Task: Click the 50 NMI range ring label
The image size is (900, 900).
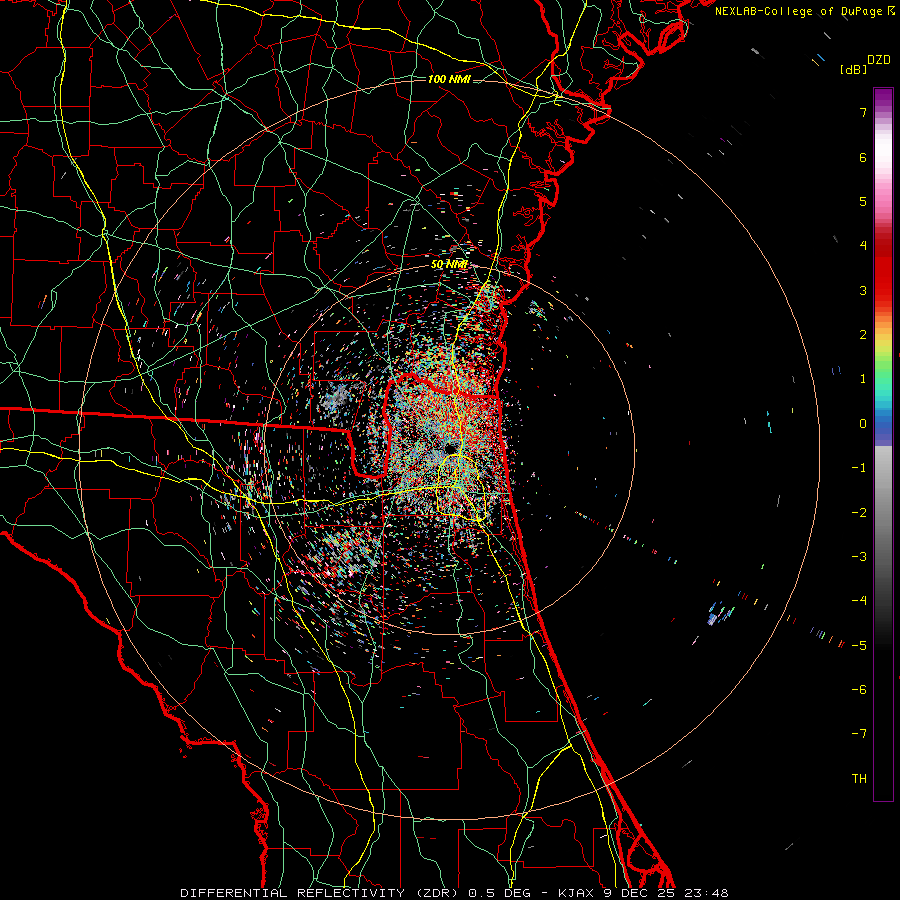Action: (449, 265)
